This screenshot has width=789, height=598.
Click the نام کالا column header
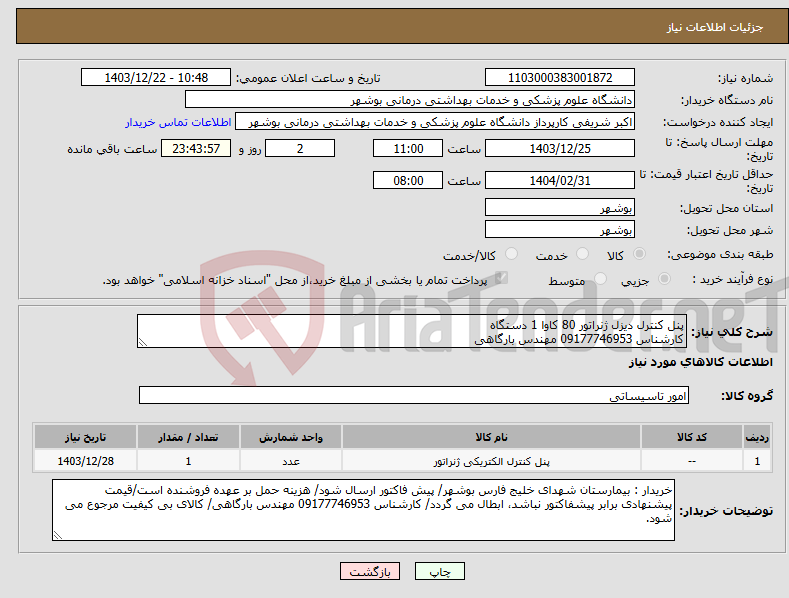coord(491,437)
